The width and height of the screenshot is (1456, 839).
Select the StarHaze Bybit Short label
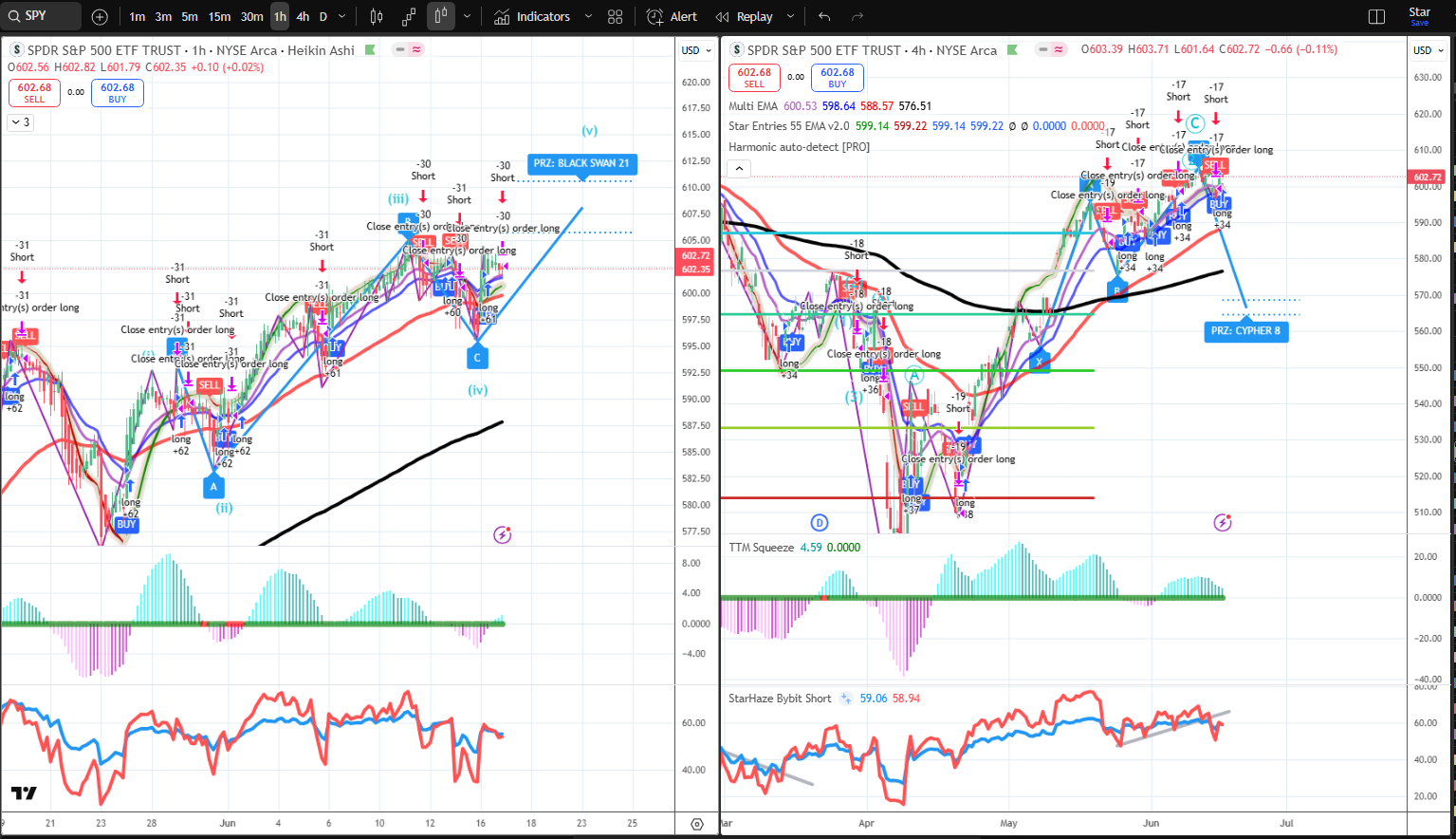coord(780,699)
